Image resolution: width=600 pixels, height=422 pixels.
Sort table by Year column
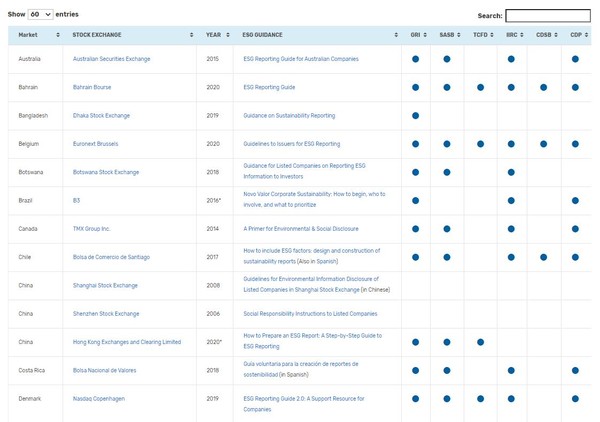pyautogui.click(x=214, y=35)
